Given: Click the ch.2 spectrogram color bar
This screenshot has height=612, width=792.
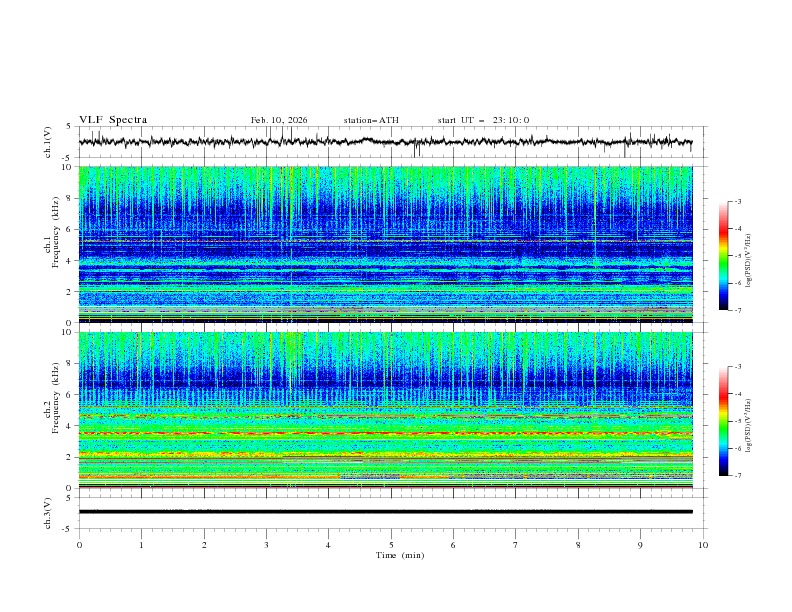Looking at the screenshot, I should pyautogui.click(x=723, y=421).
